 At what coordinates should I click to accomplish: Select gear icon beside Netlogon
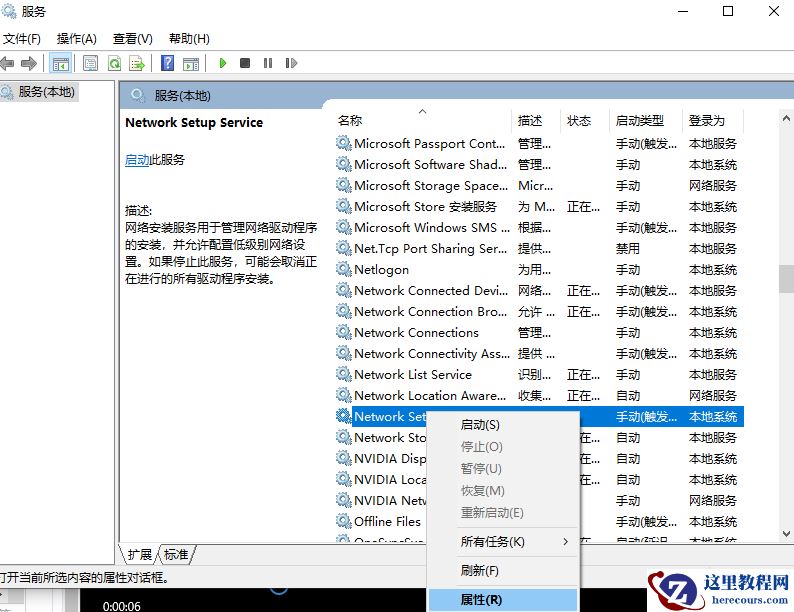pos(344,269)
